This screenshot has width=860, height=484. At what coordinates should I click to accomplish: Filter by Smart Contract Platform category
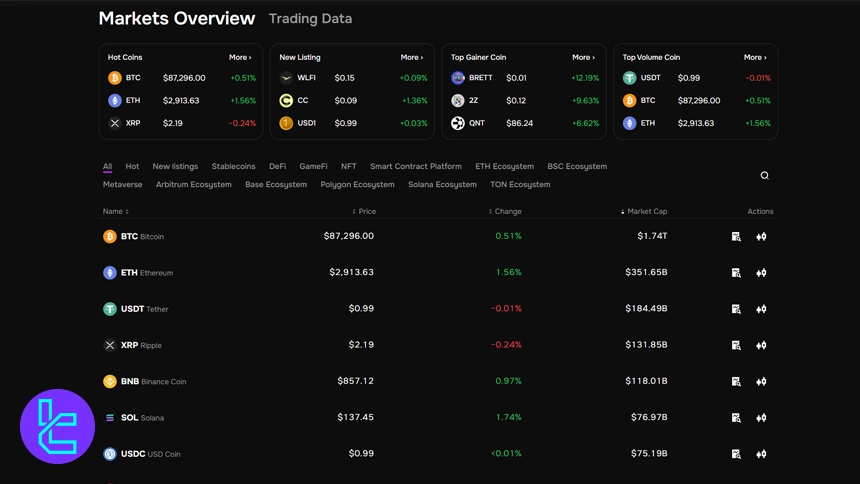tap(416, 166)
